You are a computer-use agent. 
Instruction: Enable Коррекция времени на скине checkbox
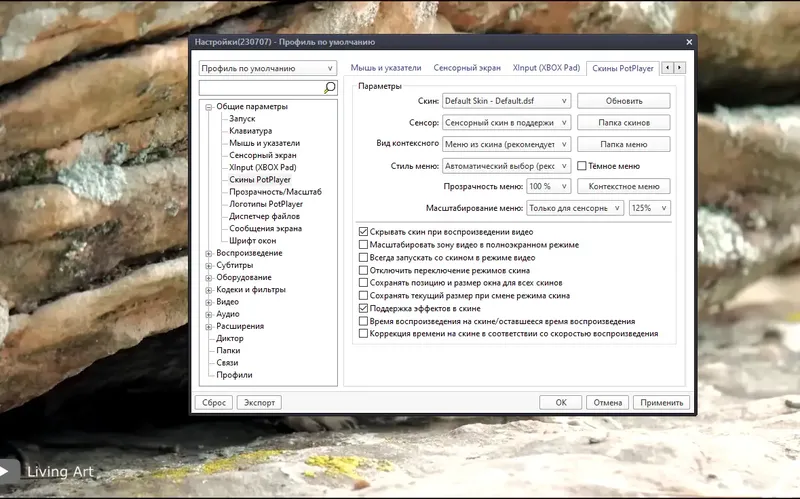coord(363,334)
